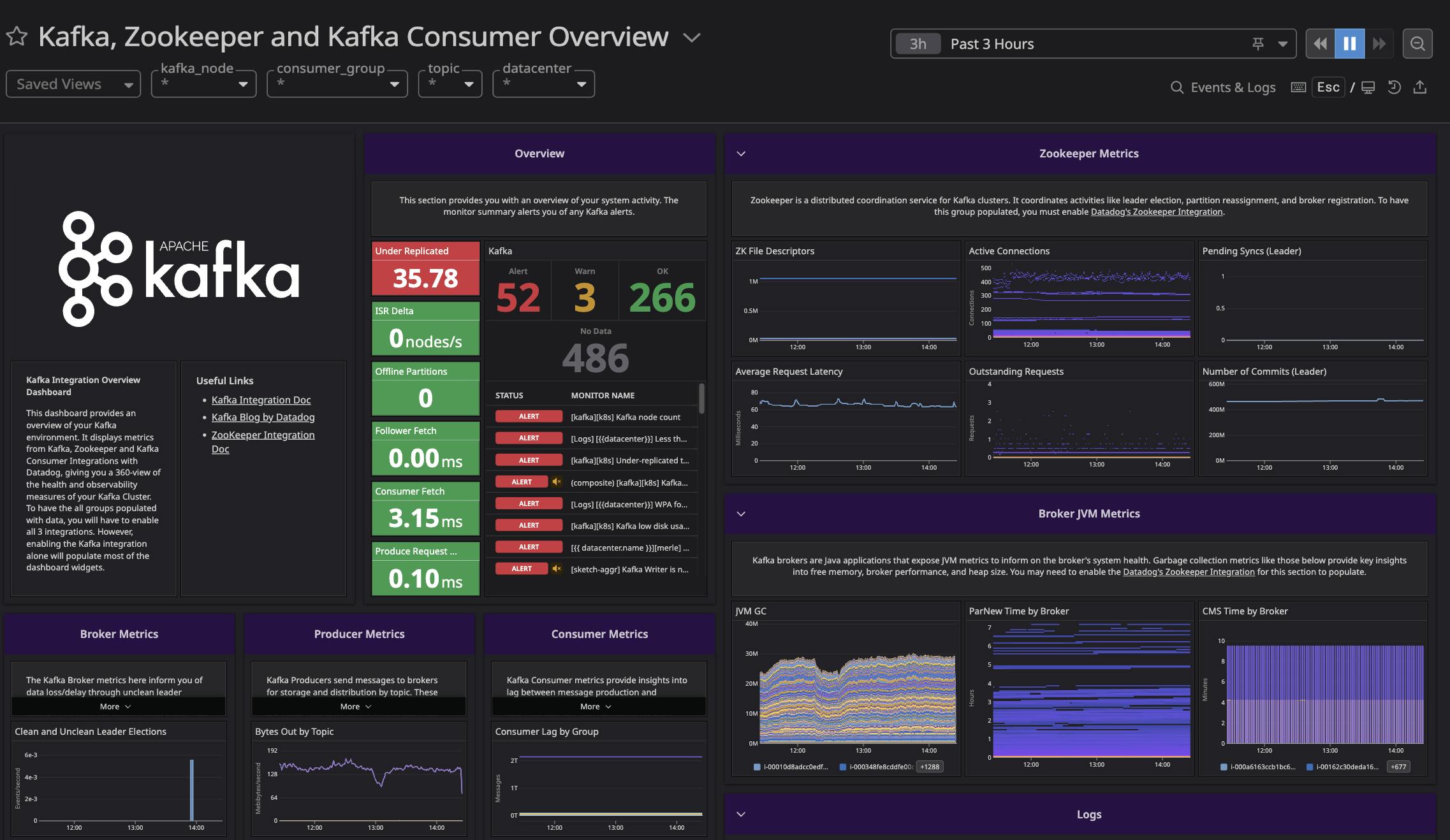Image resolution: width=1450 pixels, height=840 pixels.
Task: Expand More under Consumer Metrics description
Action: click(x=596, y=706)
